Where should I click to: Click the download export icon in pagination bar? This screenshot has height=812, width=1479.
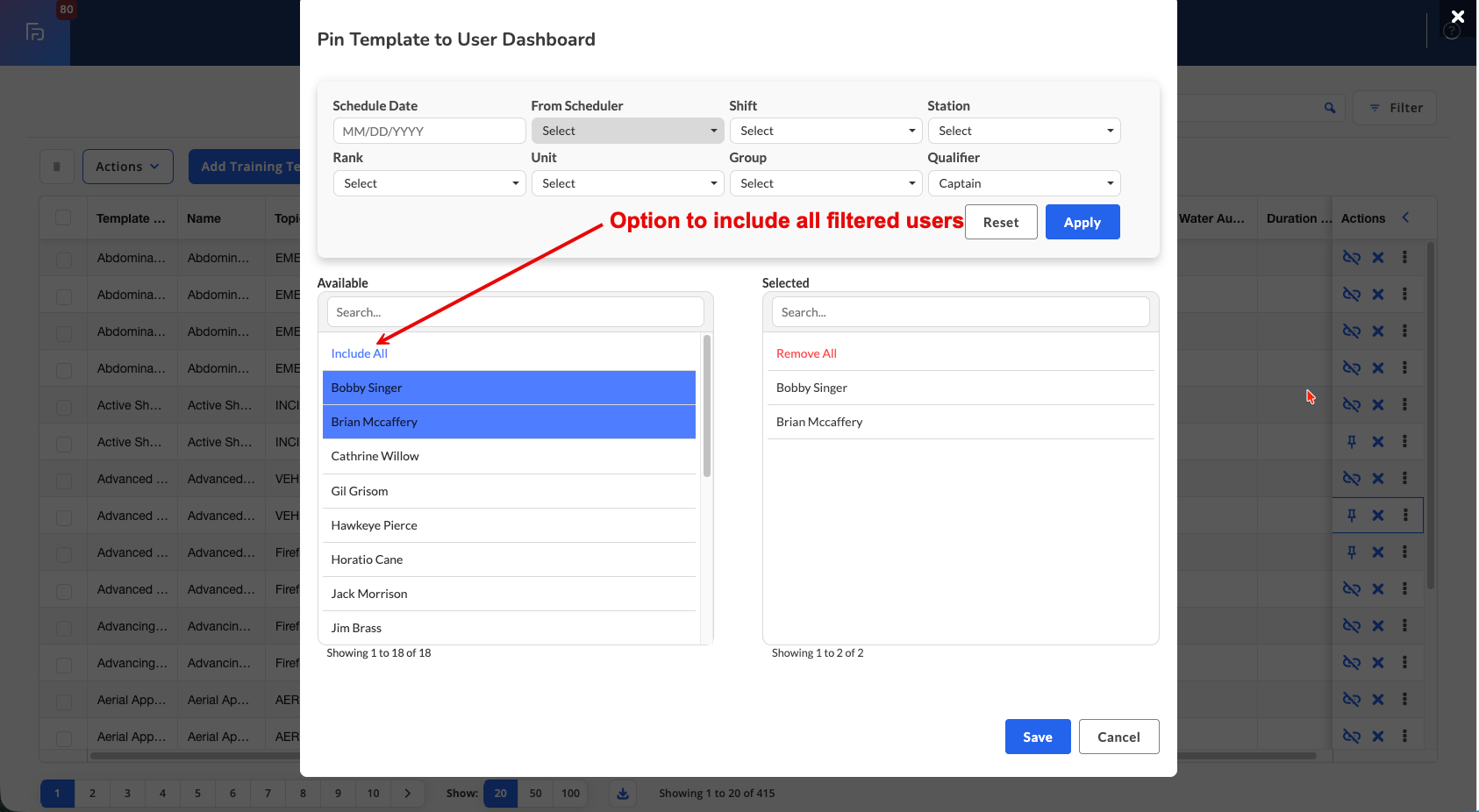pos(623,794)
